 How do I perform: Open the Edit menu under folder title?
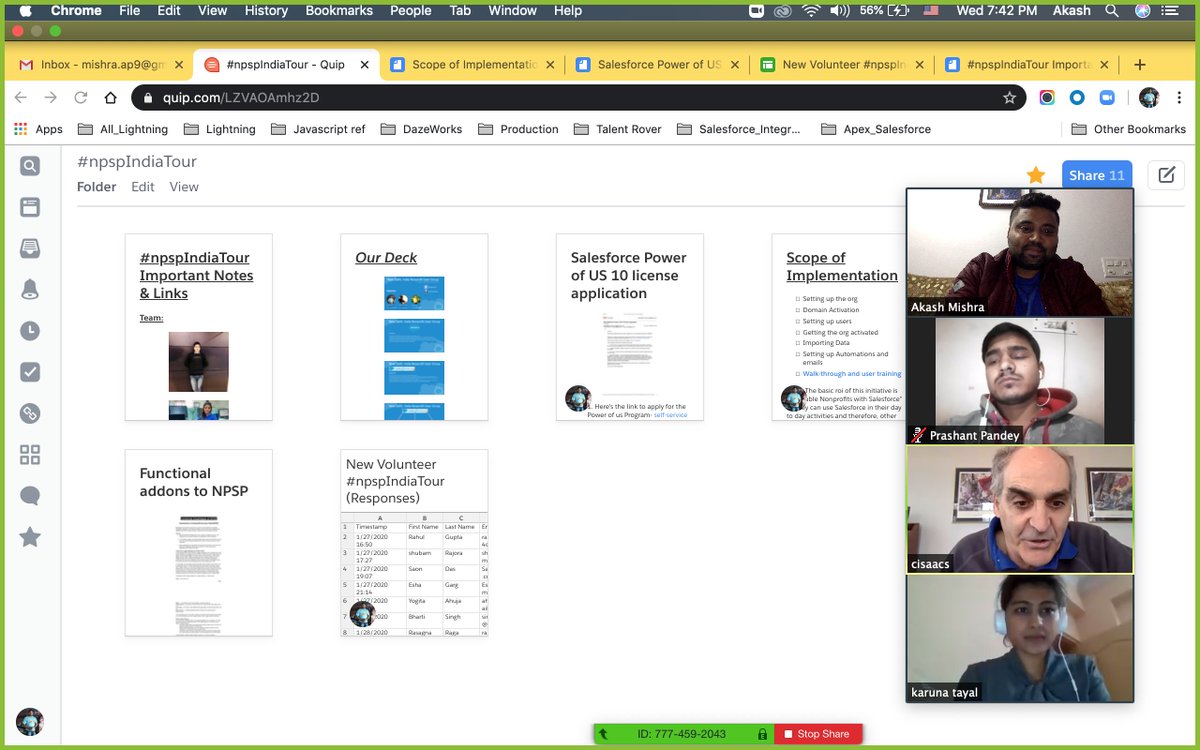click(143, 187)
